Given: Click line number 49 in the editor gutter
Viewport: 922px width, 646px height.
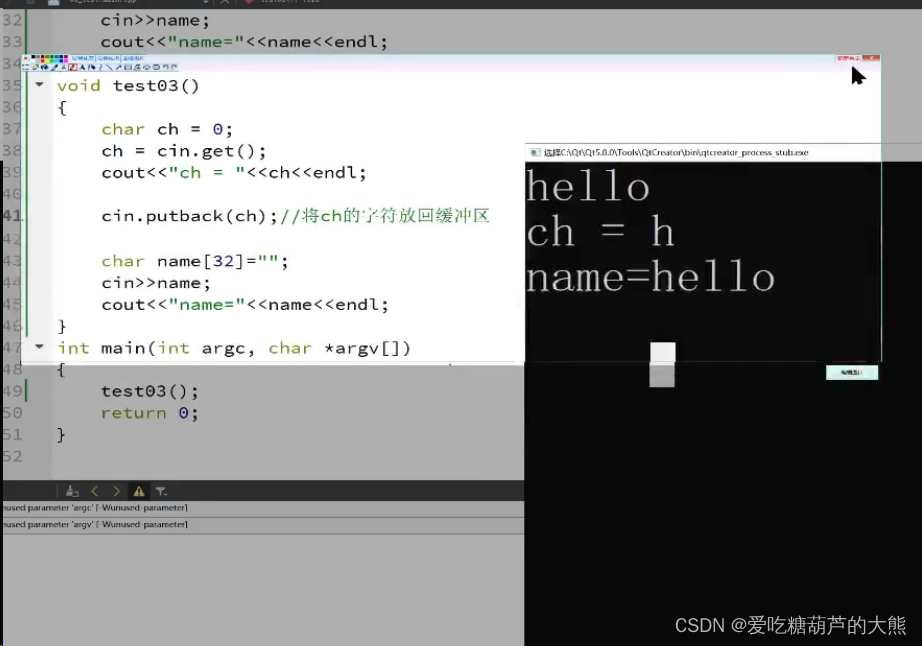Looking at the screenshot, I should (12, 391).
